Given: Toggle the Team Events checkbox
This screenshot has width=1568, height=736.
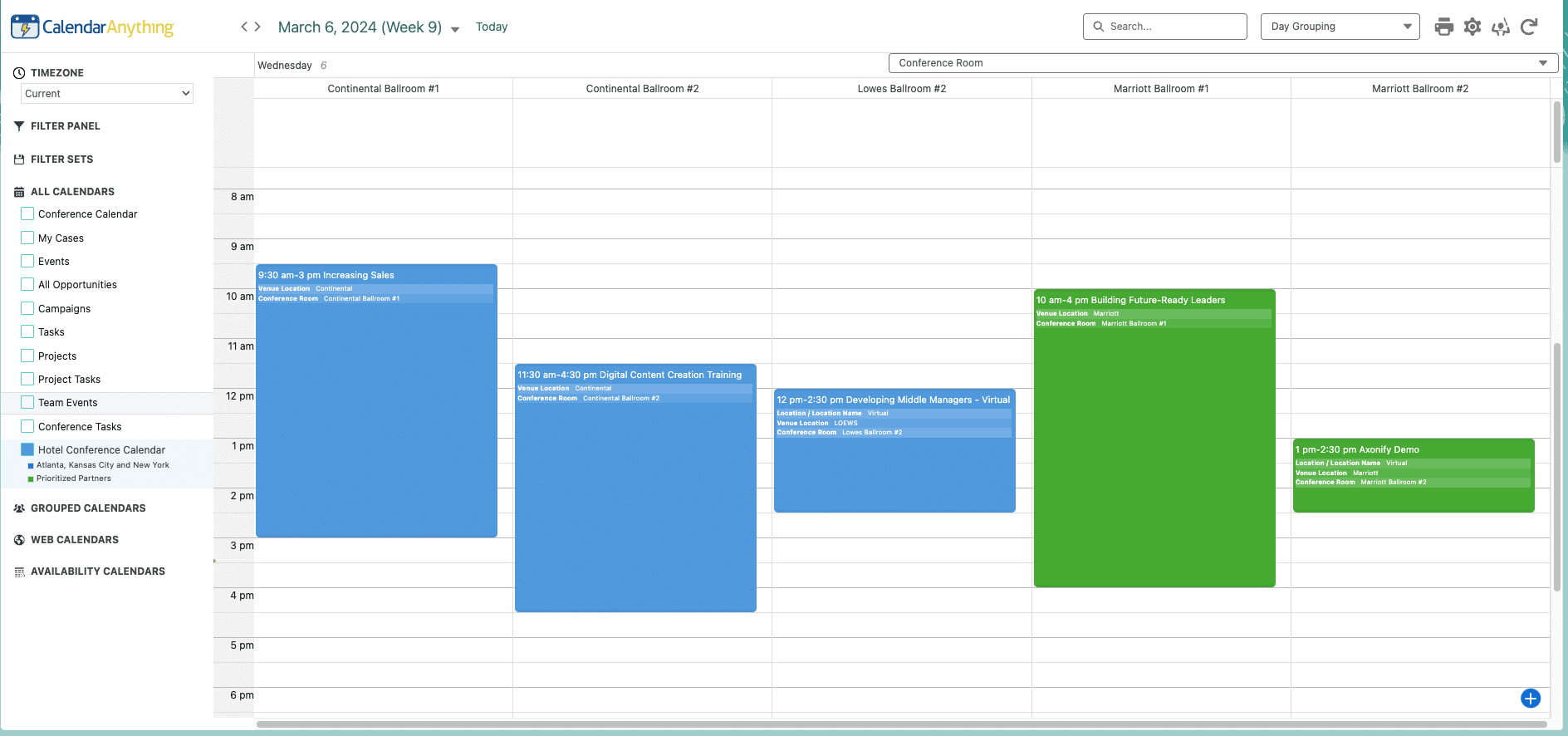Looking at the screenshot, I should (27, 402).
